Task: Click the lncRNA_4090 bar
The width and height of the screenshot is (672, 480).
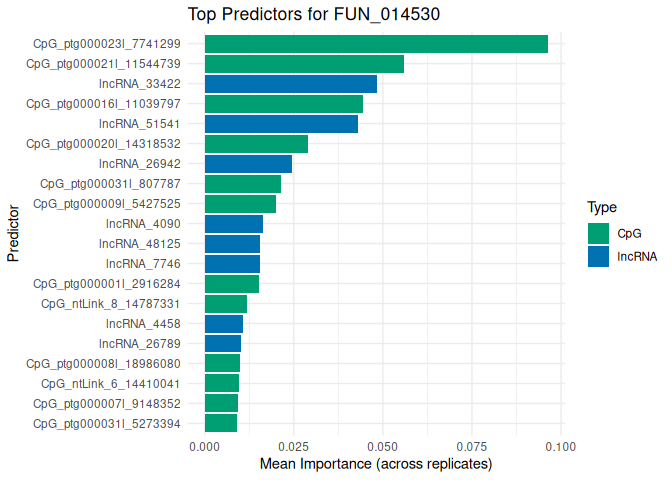Action: (x=233, y=224)
